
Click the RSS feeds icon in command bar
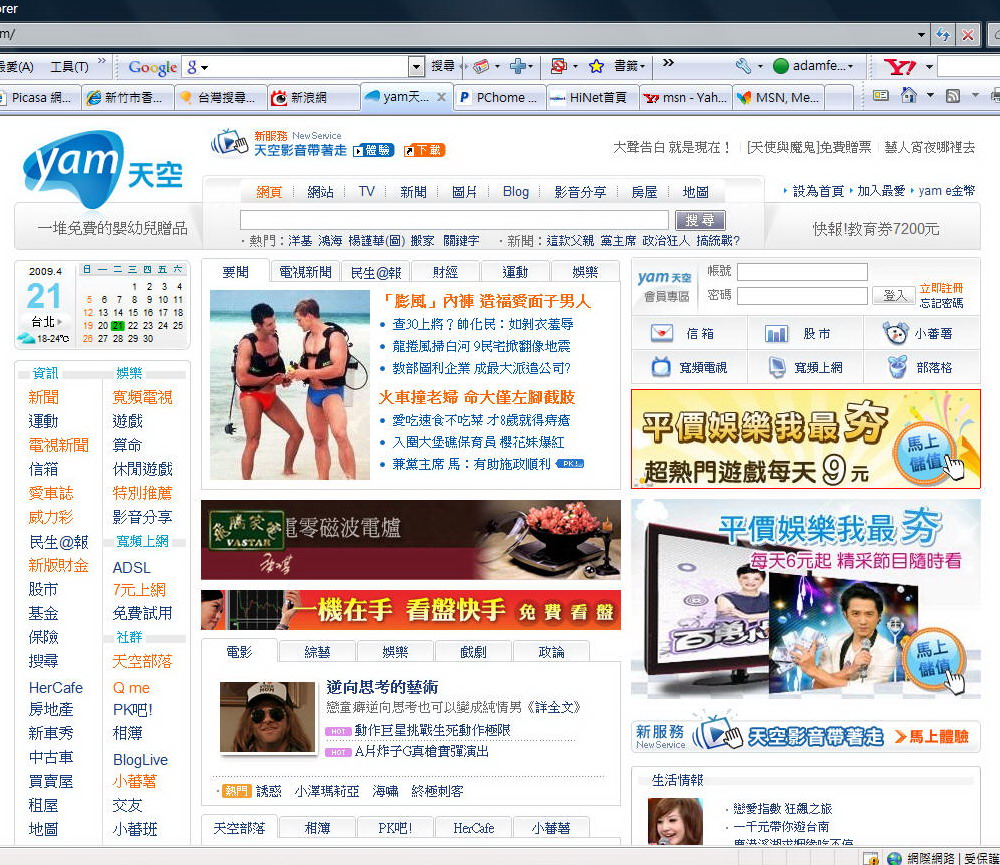click(x=953, y=96)
